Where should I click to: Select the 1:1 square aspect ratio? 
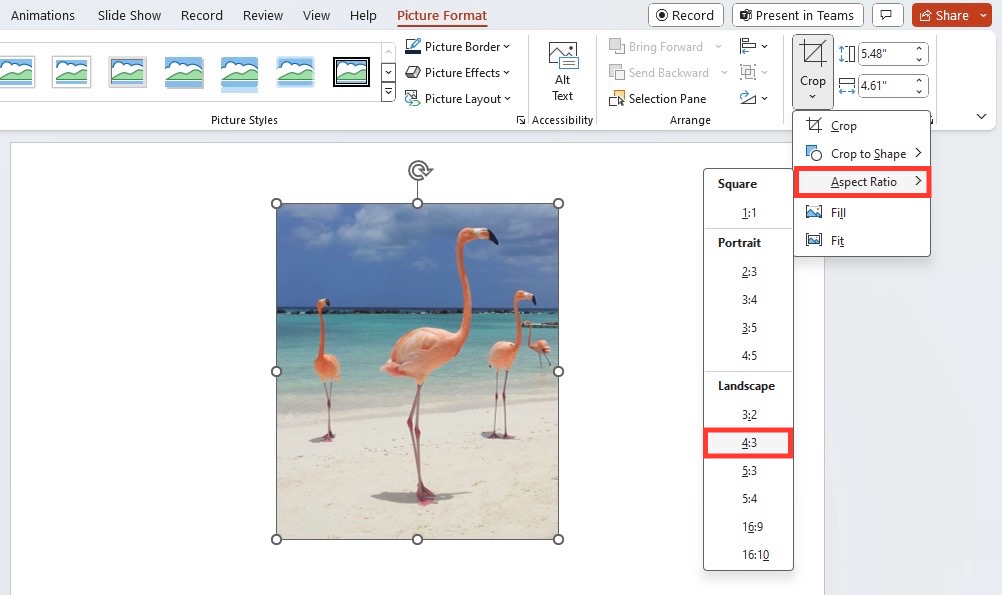[x=748, y=213]
